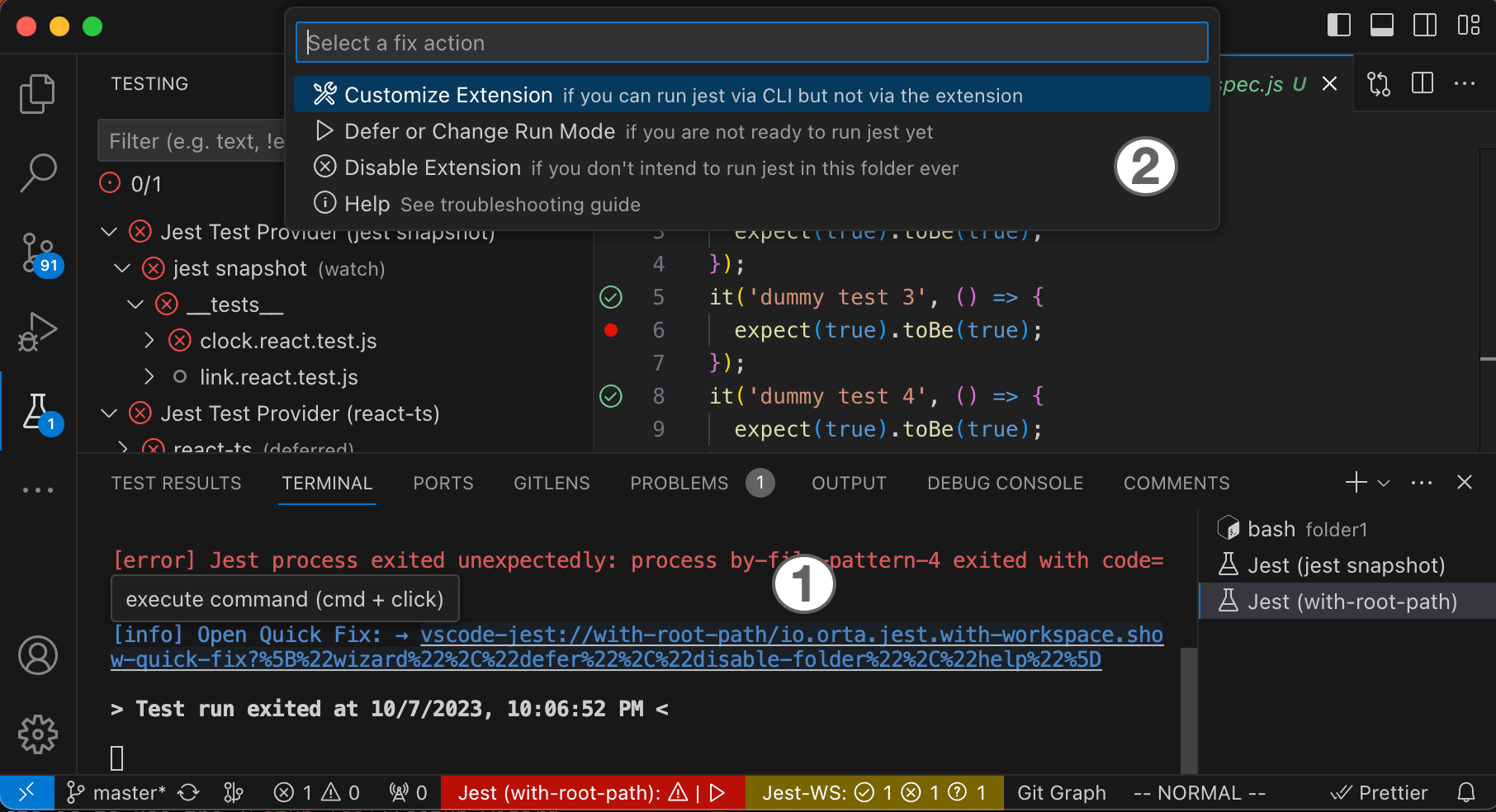The width and height of the screenshot is (1496, 812).
Task: Open the Accounts menu
Action: [x=38, y=655]
